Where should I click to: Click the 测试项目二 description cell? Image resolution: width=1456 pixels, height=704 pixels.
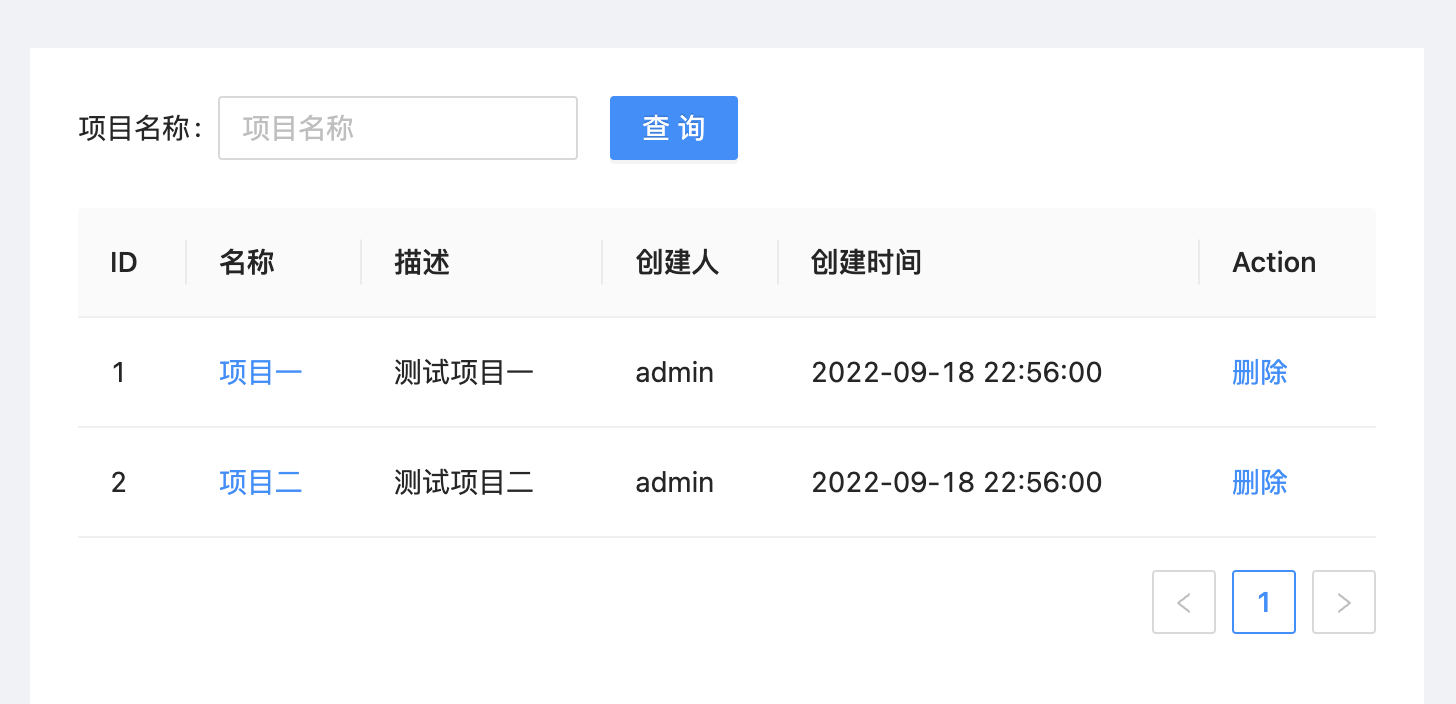pyautogui.click(x=482, y=483)
